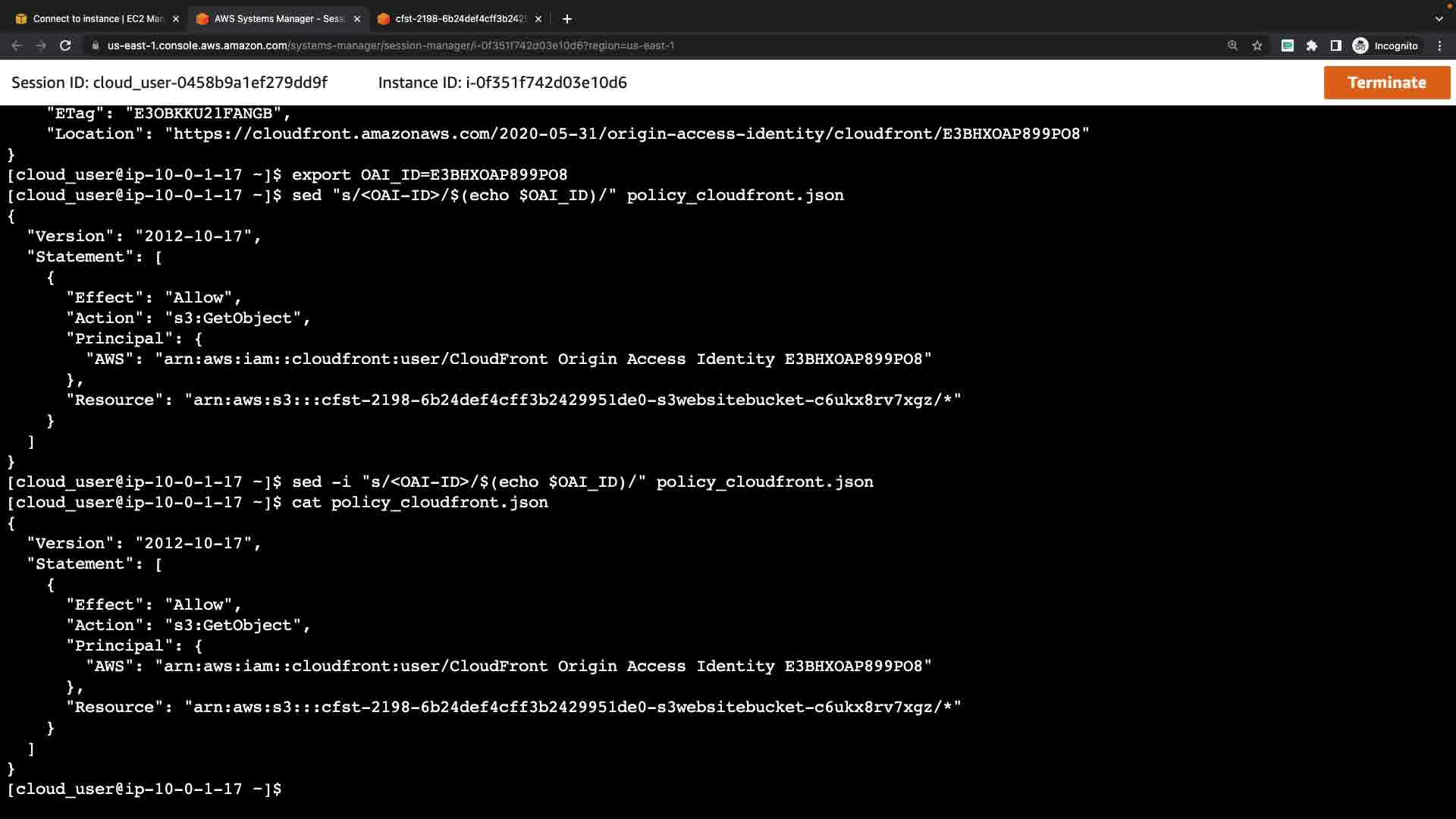Open the zoom magnifier in address bar
Viewport: 1456px width, 819px height.
tap(1232, 45)
